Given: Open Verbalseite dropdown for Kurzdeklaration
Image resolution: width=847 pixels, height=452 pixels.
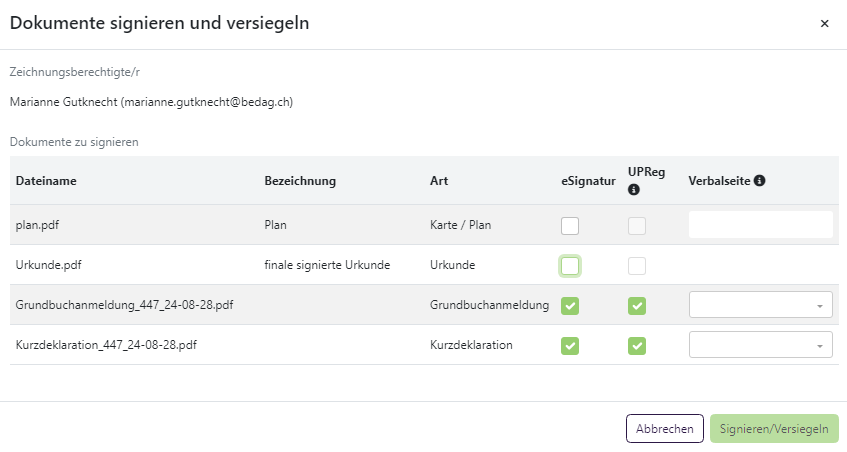Looking at the screenshot, I should pos(760,345).
